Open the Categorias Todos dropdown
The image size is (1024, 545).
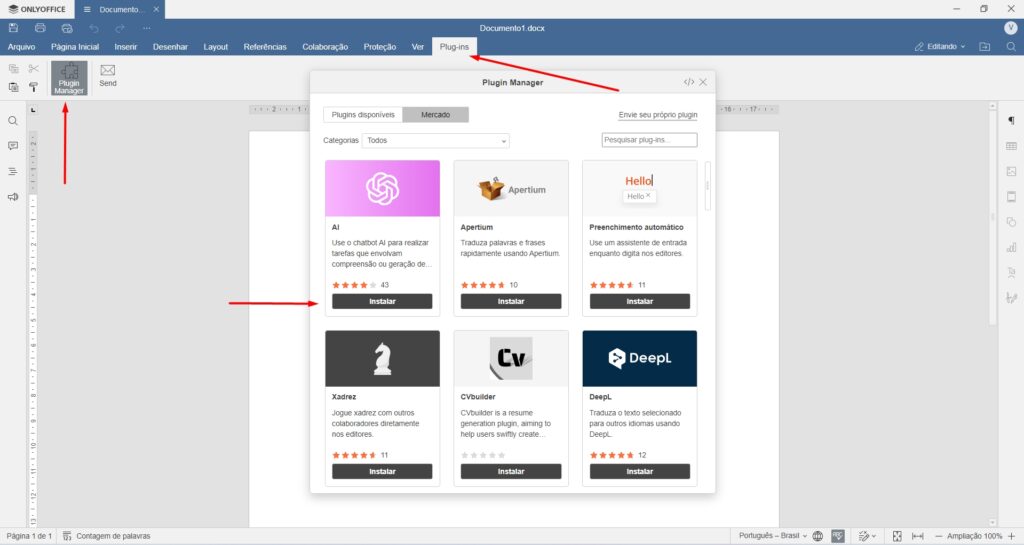click(x=436, y=140)
